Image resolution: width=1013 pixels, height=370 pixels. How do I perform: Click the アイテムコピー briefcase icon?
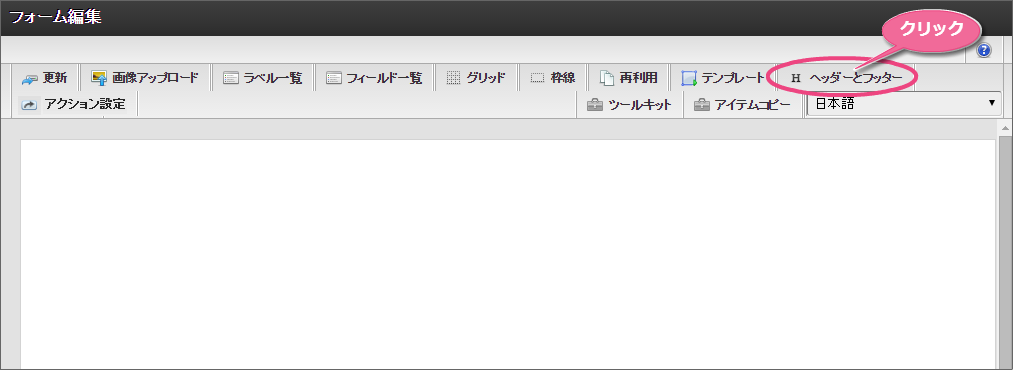702,105
